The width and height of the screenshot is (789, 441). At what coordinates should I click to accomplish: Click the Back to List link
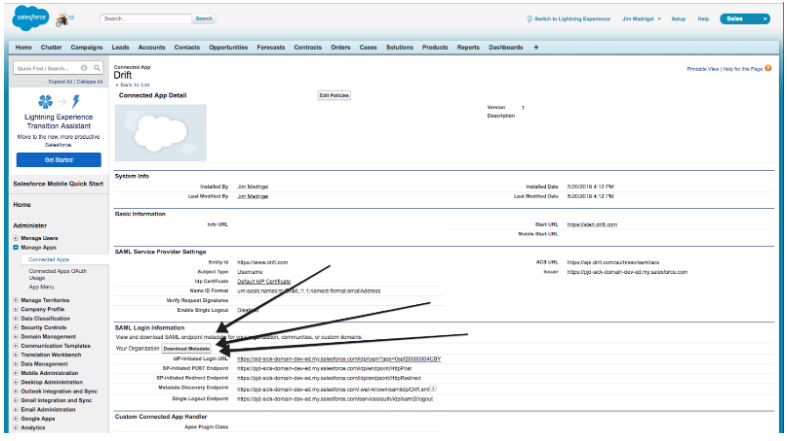(x=134, y=85)
